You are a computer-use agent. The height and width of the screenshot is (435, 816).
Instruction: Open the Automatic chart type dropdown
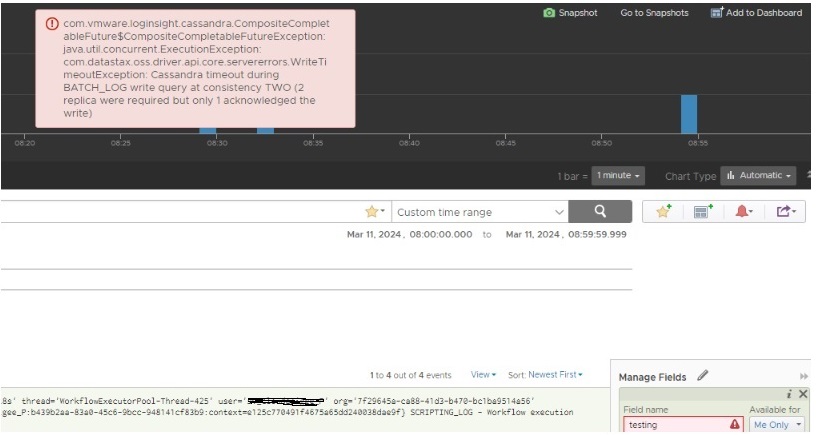tap(758, 176)
